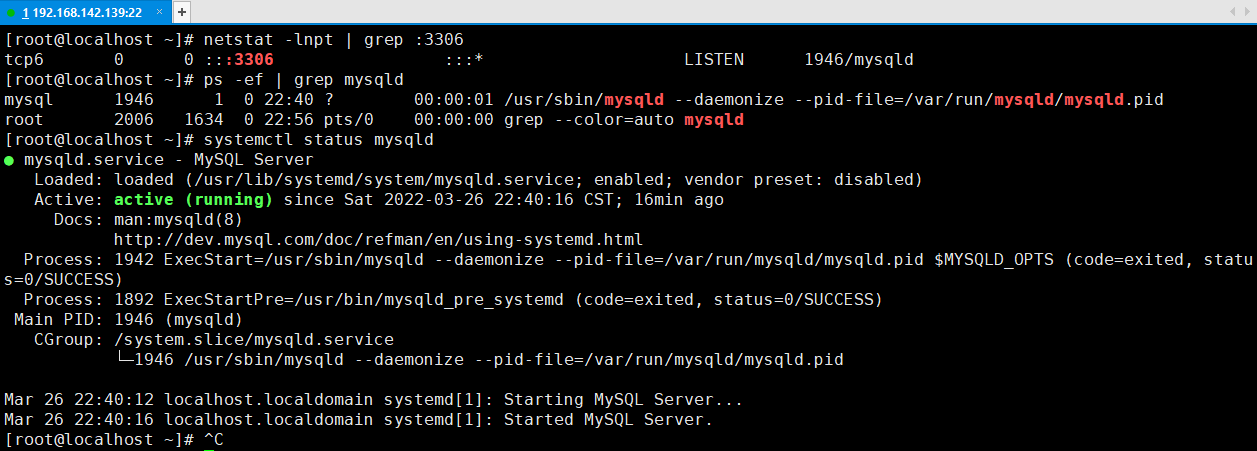Click '1946/mysqld' in netstat output
This screenshot has width=1257, height=451.
click(x=859, y=60)
